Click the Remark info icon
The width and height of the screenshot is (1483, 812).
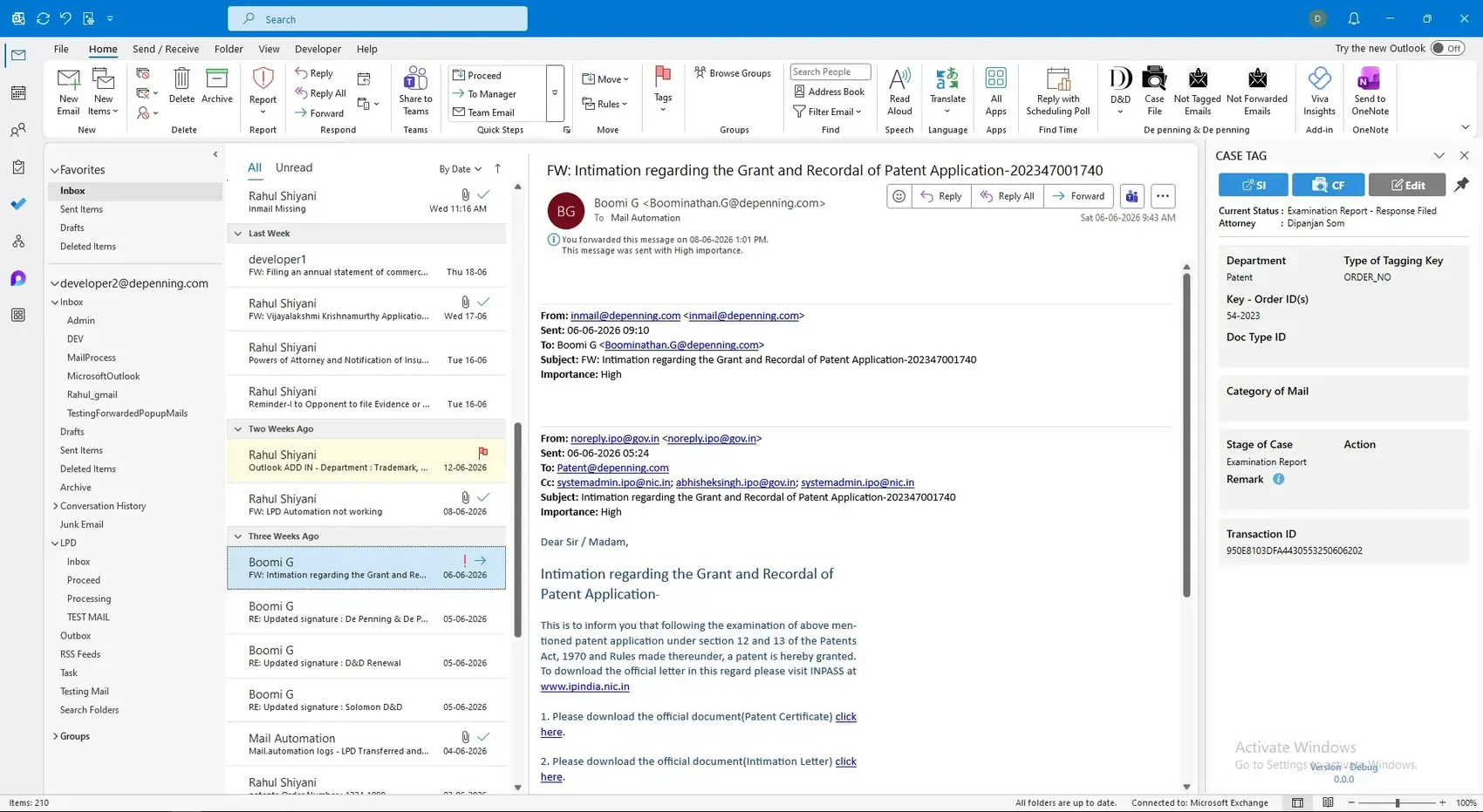pos(1278,480)
